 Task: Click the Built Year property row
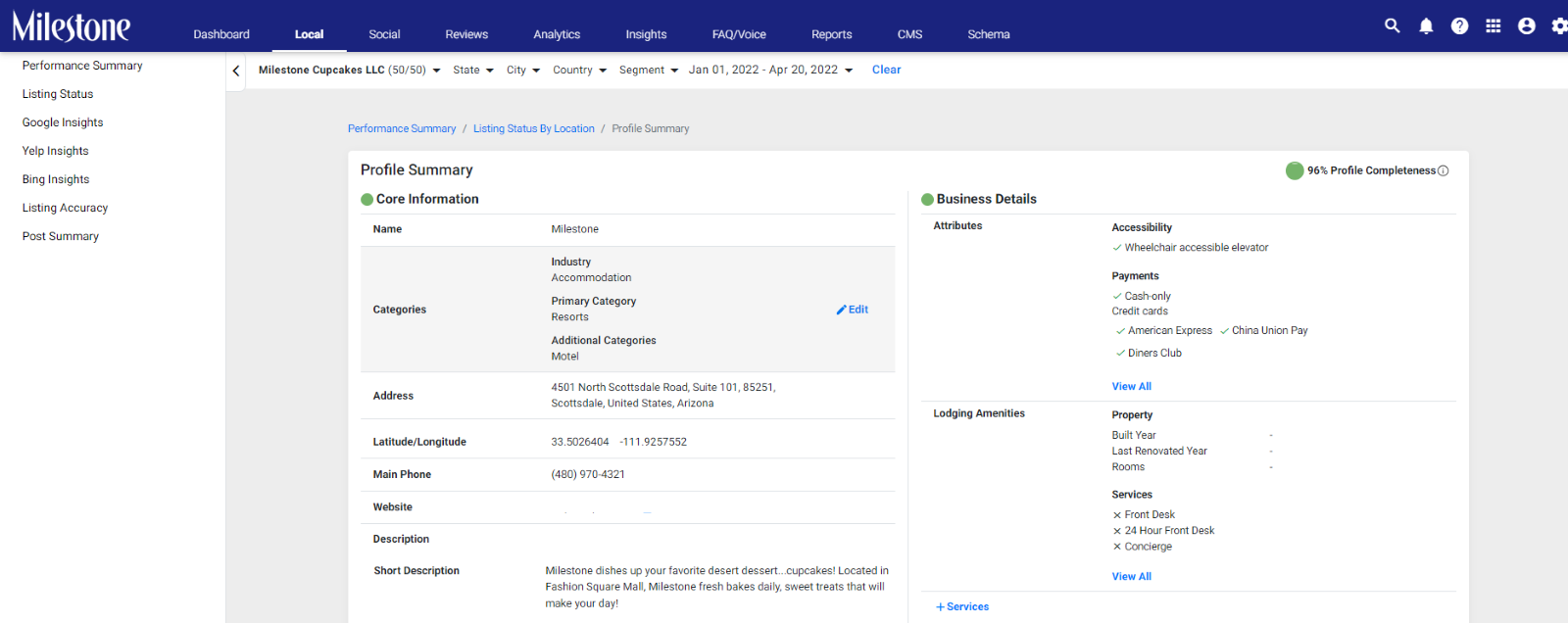pos(1192,436)
